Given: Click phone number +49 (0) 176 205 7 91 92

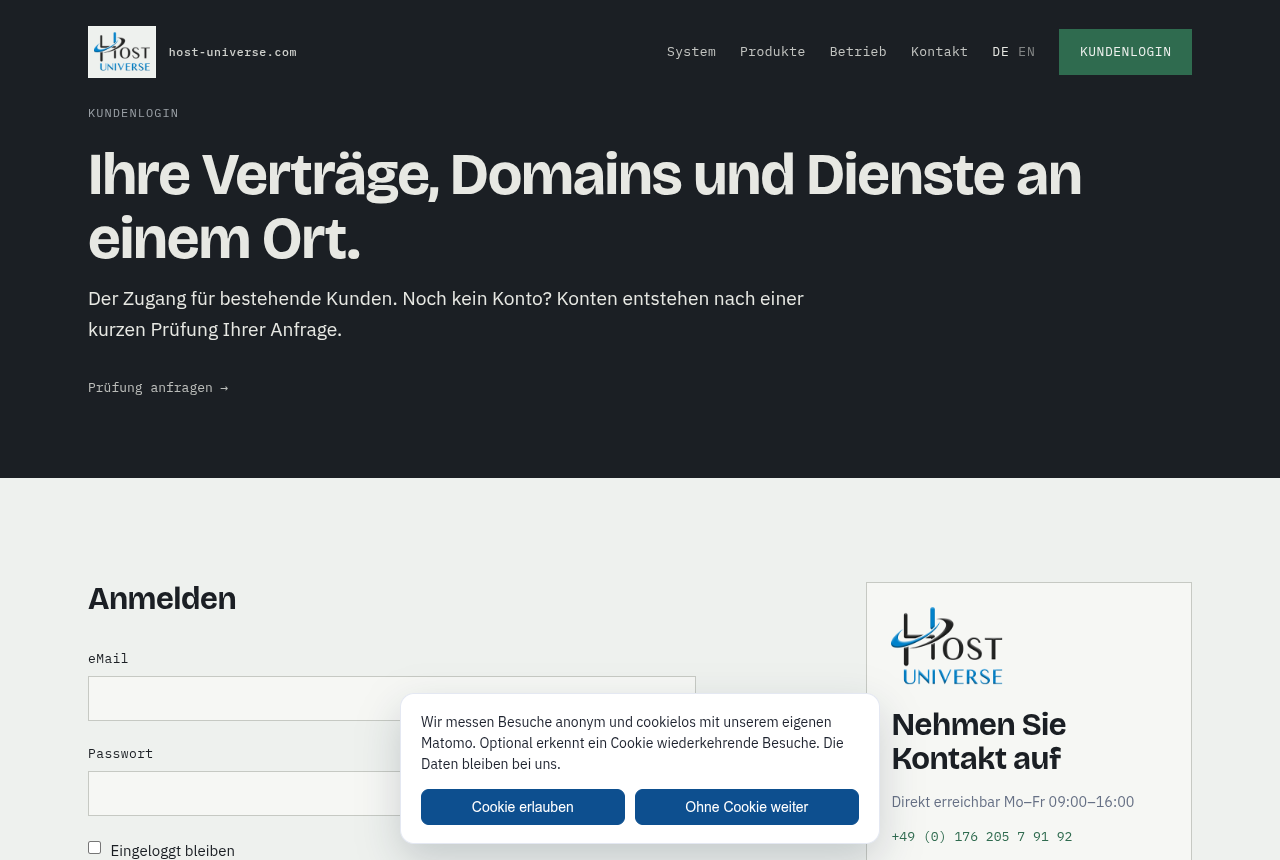Looking at the screenshot, I should tap(981, 837).
